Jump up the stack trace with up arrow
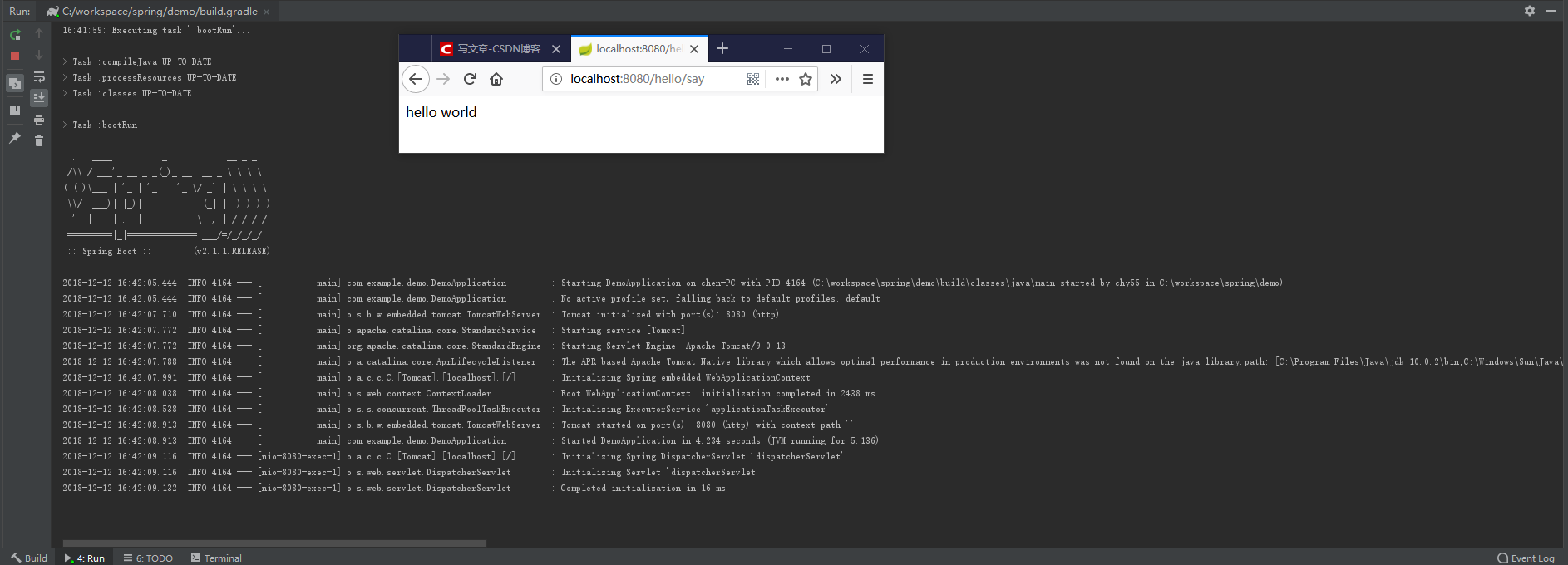The image size is (1568, 565). [39, 33]
